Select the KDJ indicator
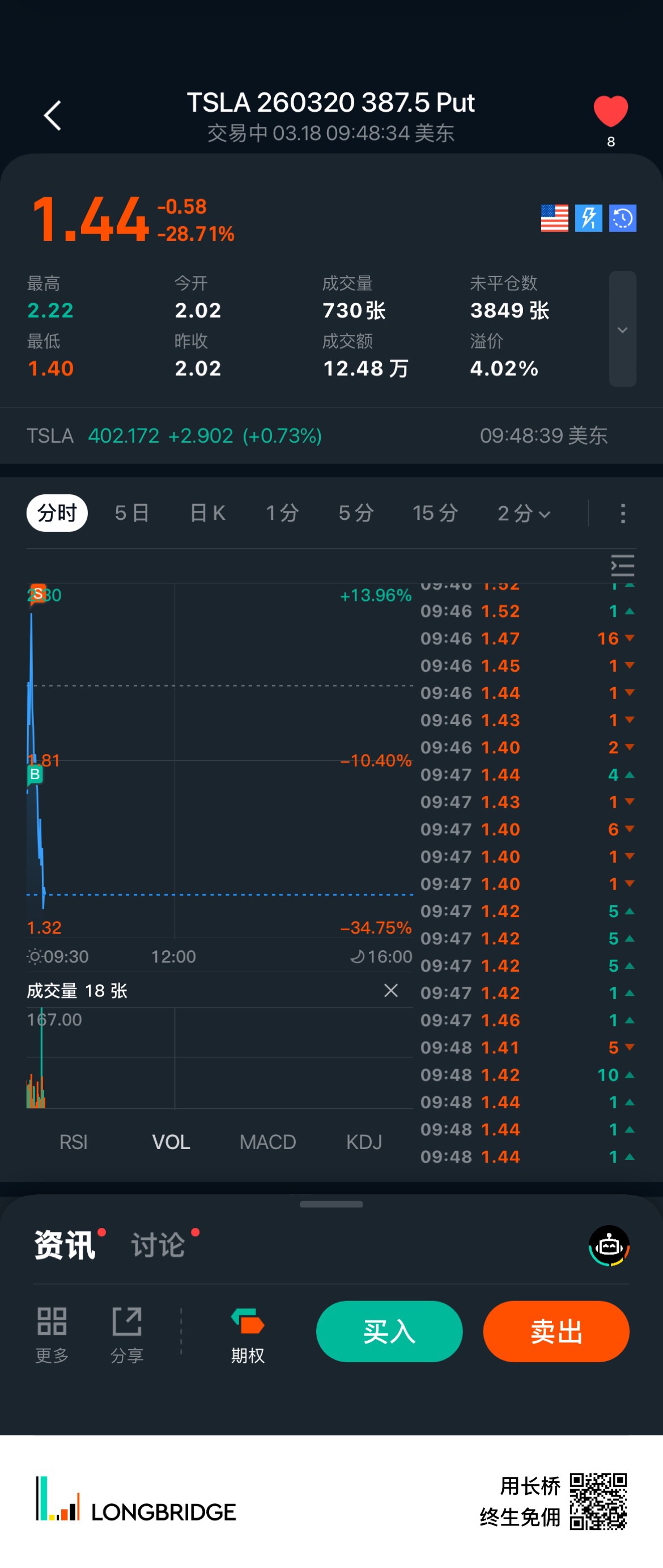663x1568 pixels. coord(364,1142)
